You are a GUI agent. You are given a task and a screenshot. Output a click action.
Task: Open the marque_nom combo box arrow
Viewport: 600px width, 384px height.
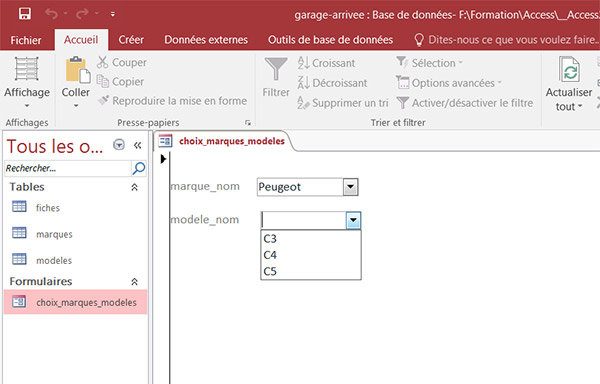click(350, 187)
